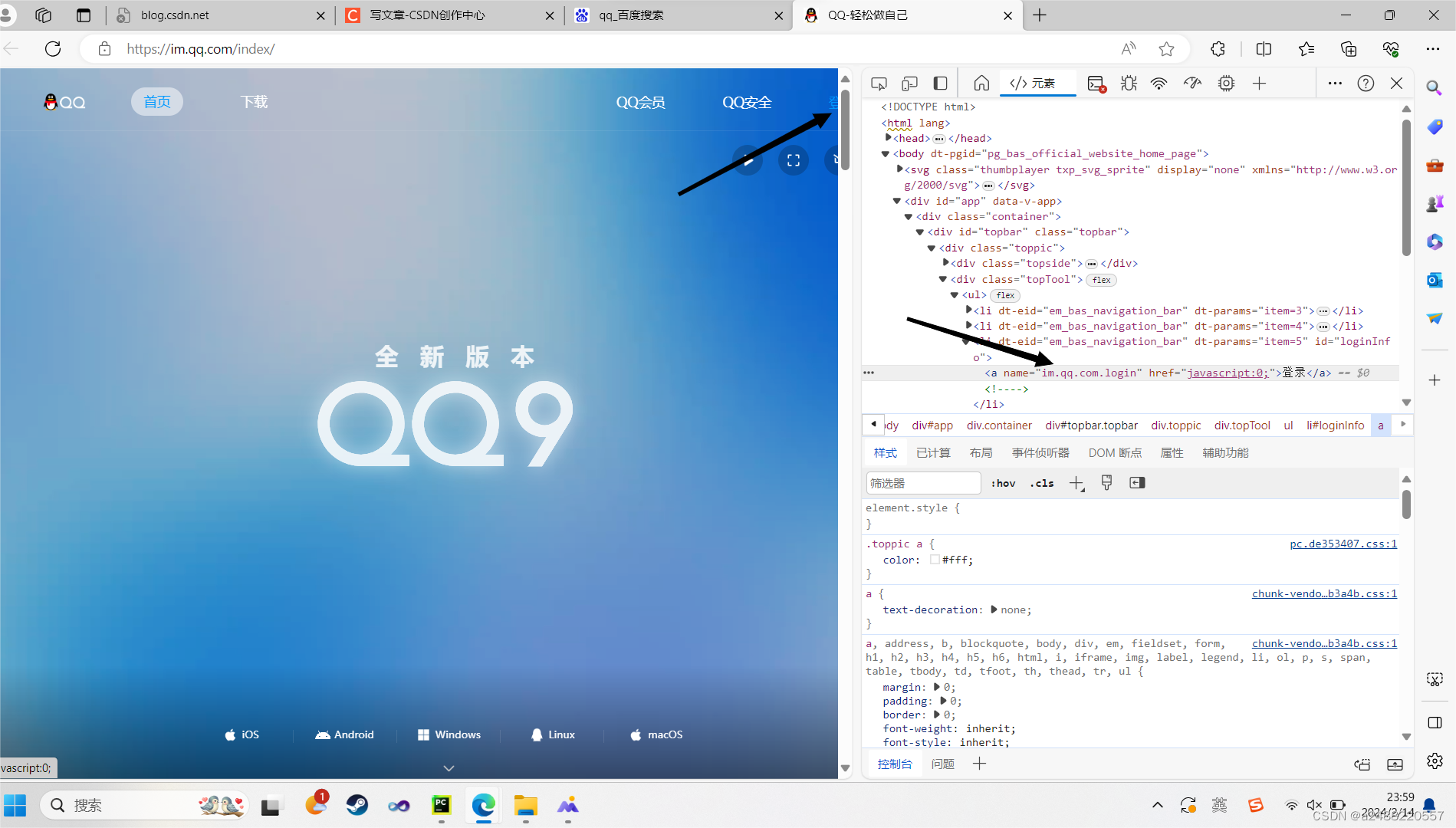
Task: Open File Explorer from the taskbar
Action: pyautogui.click(x=525, y=805)
